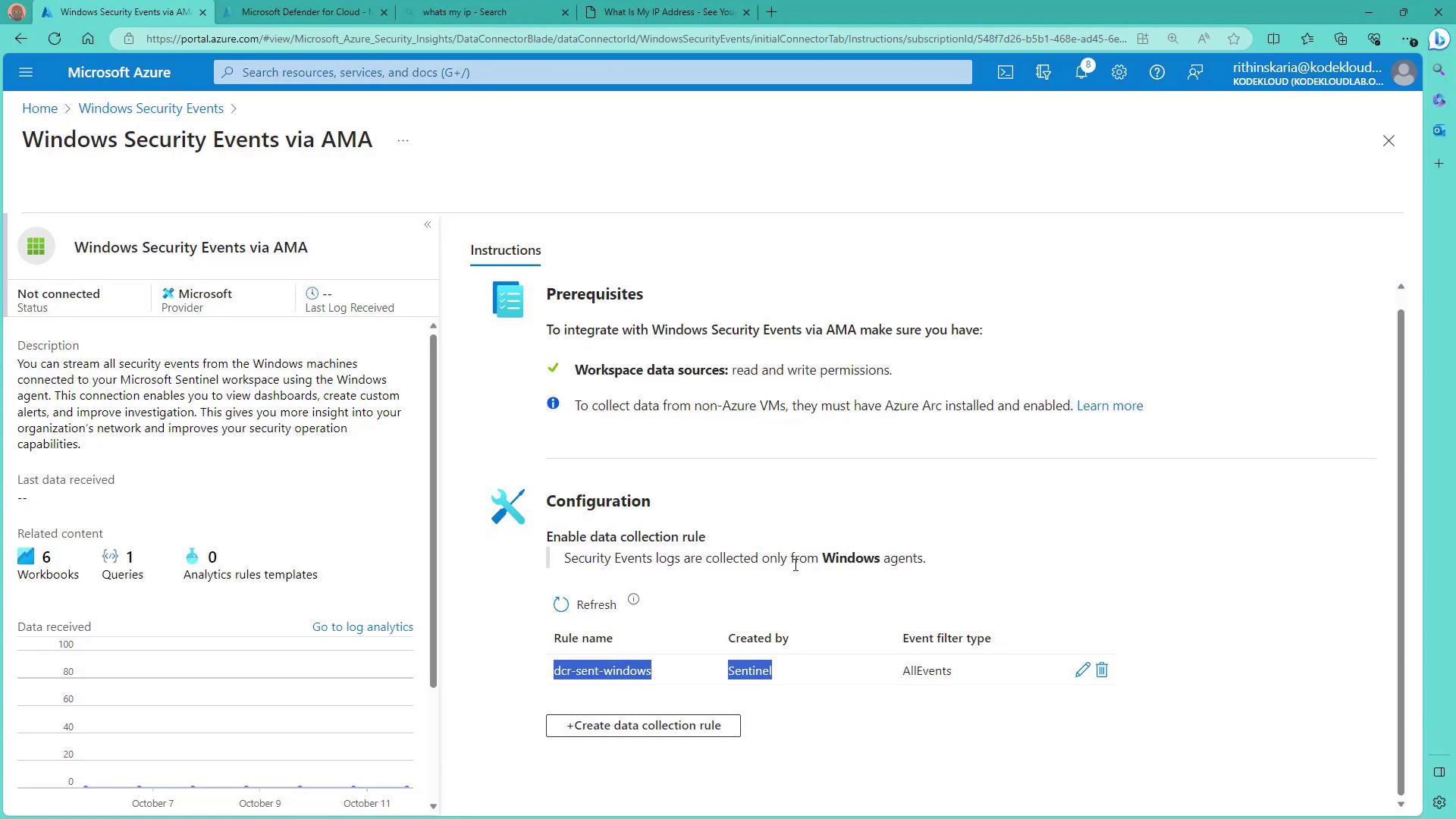Select the Instructions tab
Screen dimensions: 1456x819
point(505,250)
